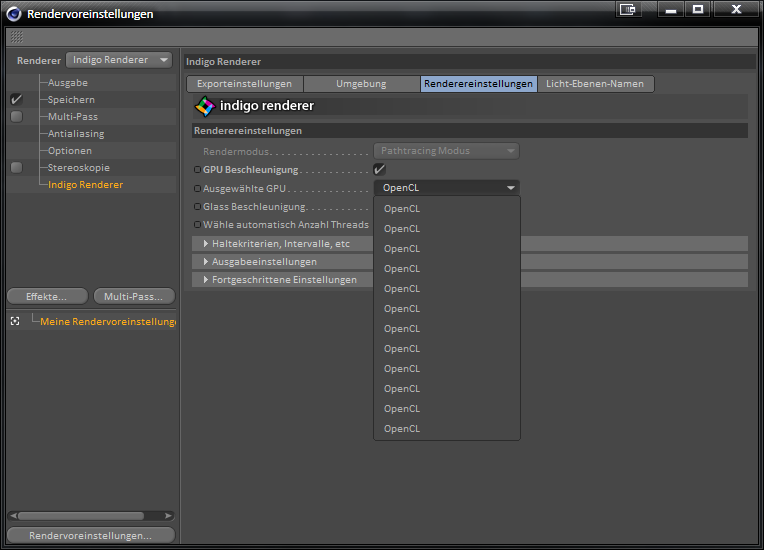
Task: Uncheck the Speichern checkbox
Action: [x=16, y=100]
